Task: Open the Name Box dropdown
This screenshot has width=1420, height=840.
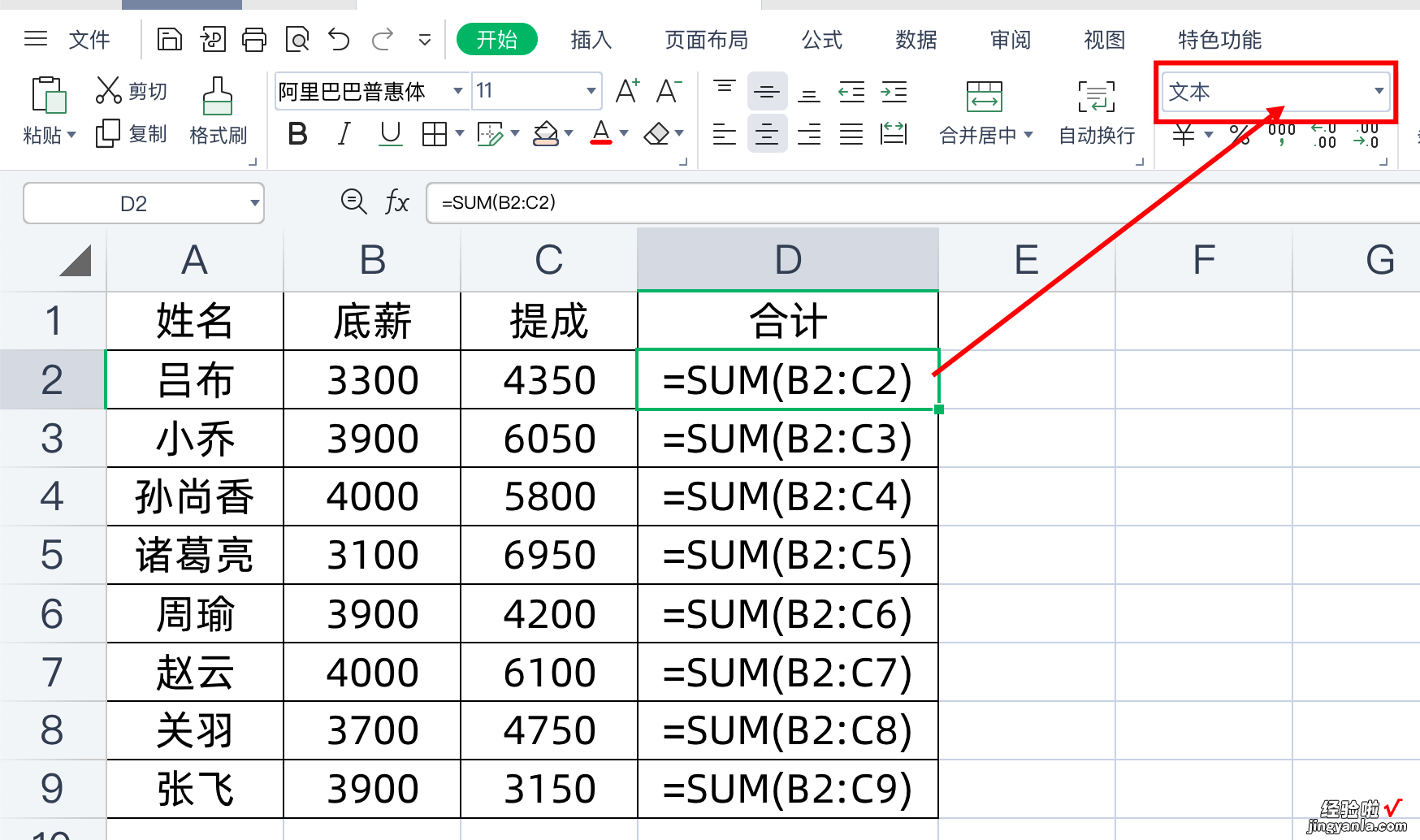Action: tap(254, 203)
